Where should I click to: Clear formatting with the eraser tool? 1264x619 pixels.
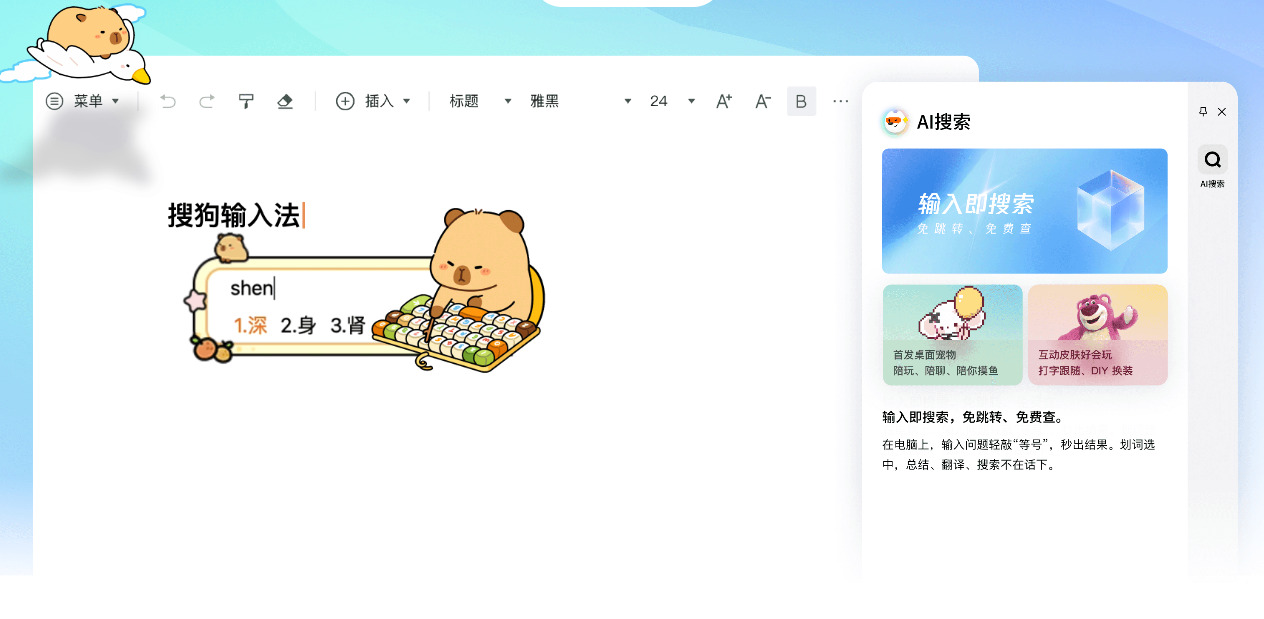point(285,101)
